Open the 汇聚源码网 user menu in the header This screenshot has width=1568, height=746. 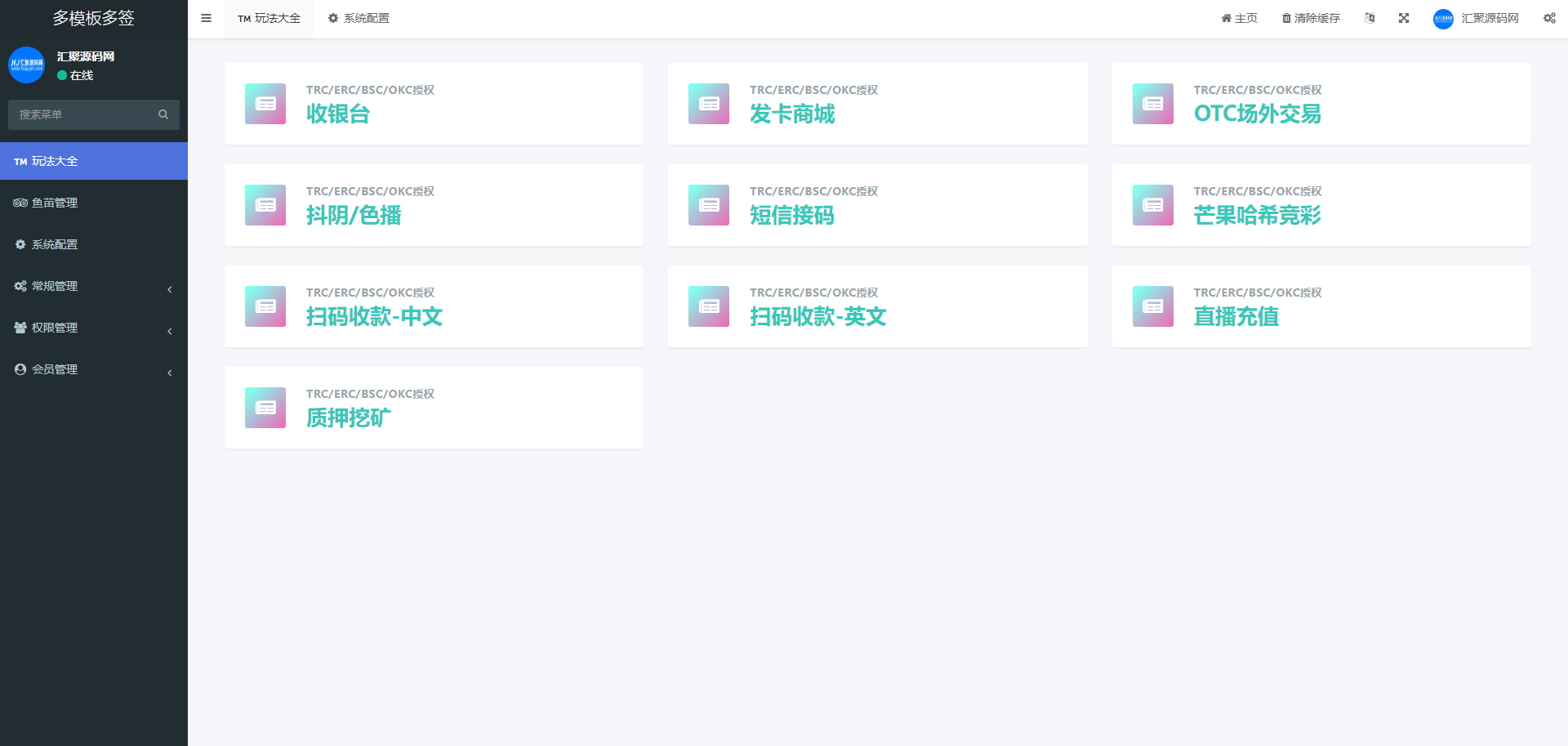point(1477,18)
